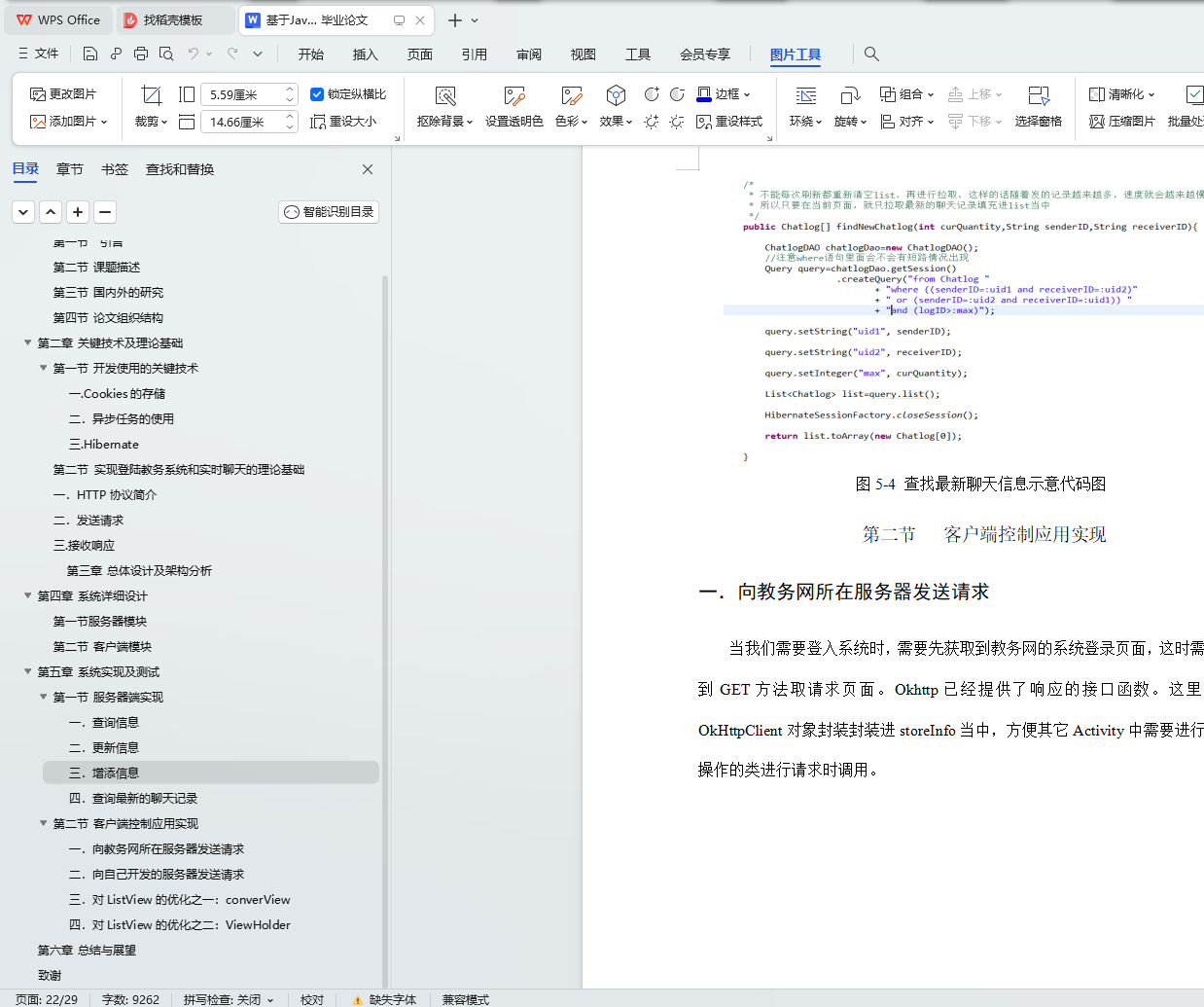Close the navigation pane with X
This screenshot has height=1007, width=1204.
click(x=368, y=169)
